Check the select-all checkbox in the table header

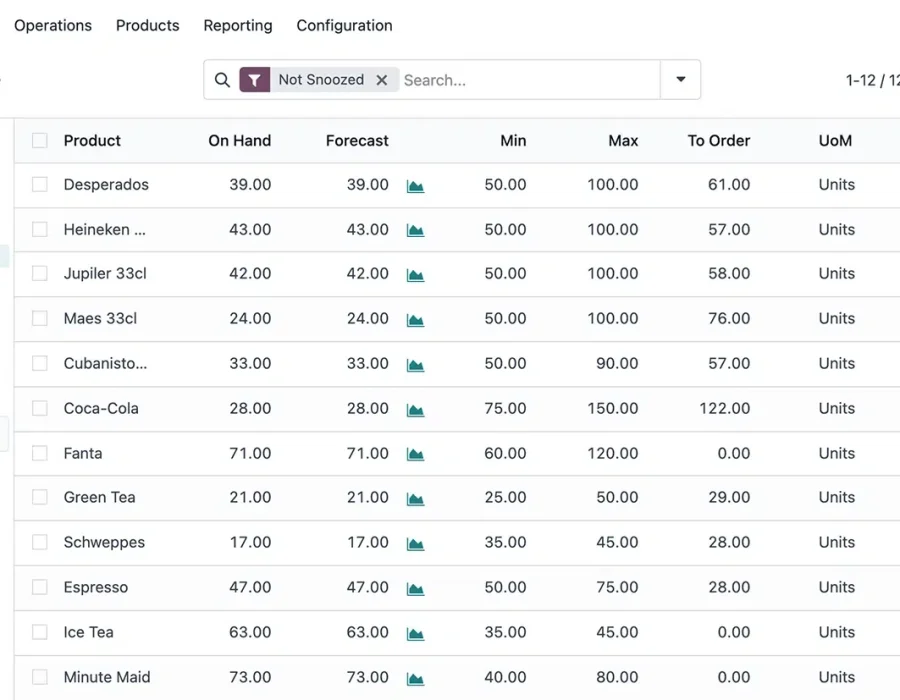point(39,140)
